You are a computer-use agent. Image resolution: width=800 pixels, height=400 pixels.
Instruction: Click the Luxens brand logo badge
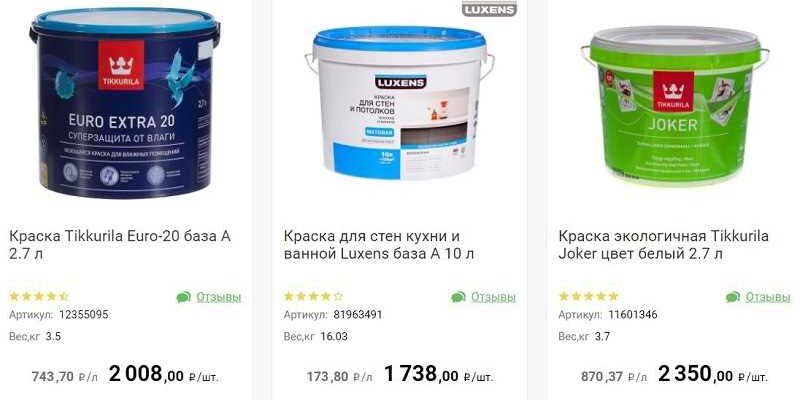click(489, 9)
